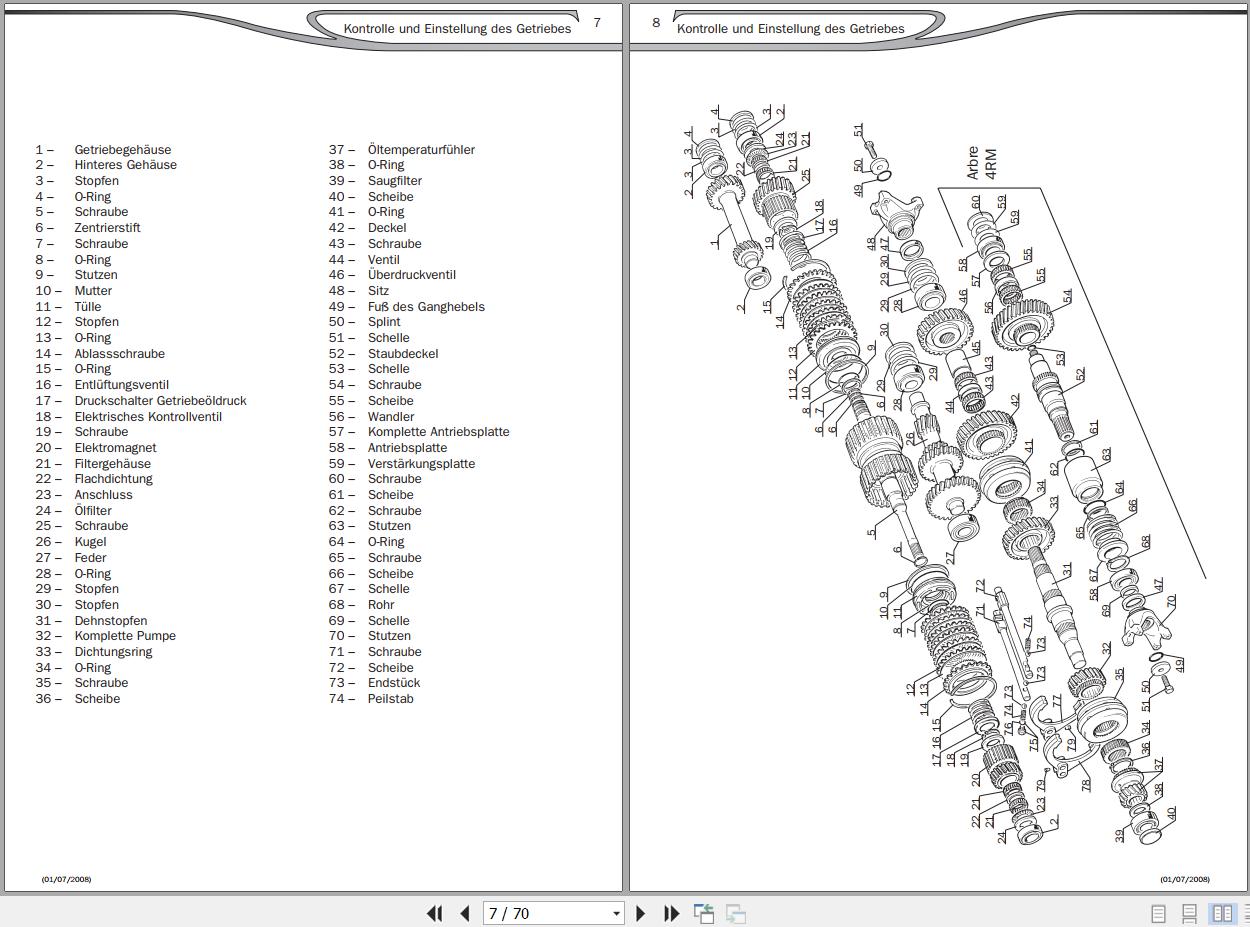The height and width of the screenshot is (927, 1250).
Task: Select two-page facing view
Action: point(1222,913)
